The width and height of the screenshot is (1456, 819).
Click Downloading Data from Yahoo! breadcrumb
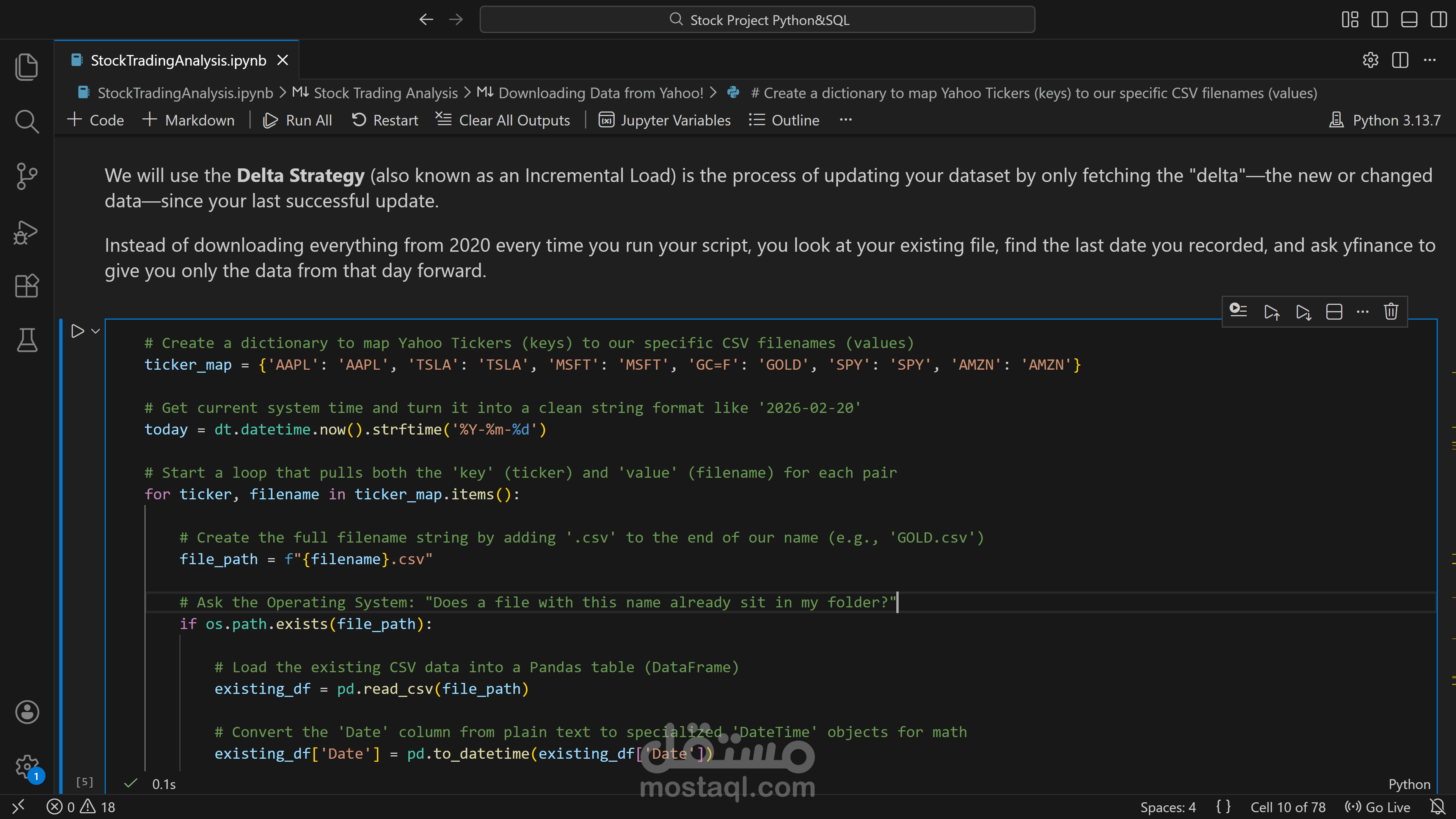[x=600, y=93]
